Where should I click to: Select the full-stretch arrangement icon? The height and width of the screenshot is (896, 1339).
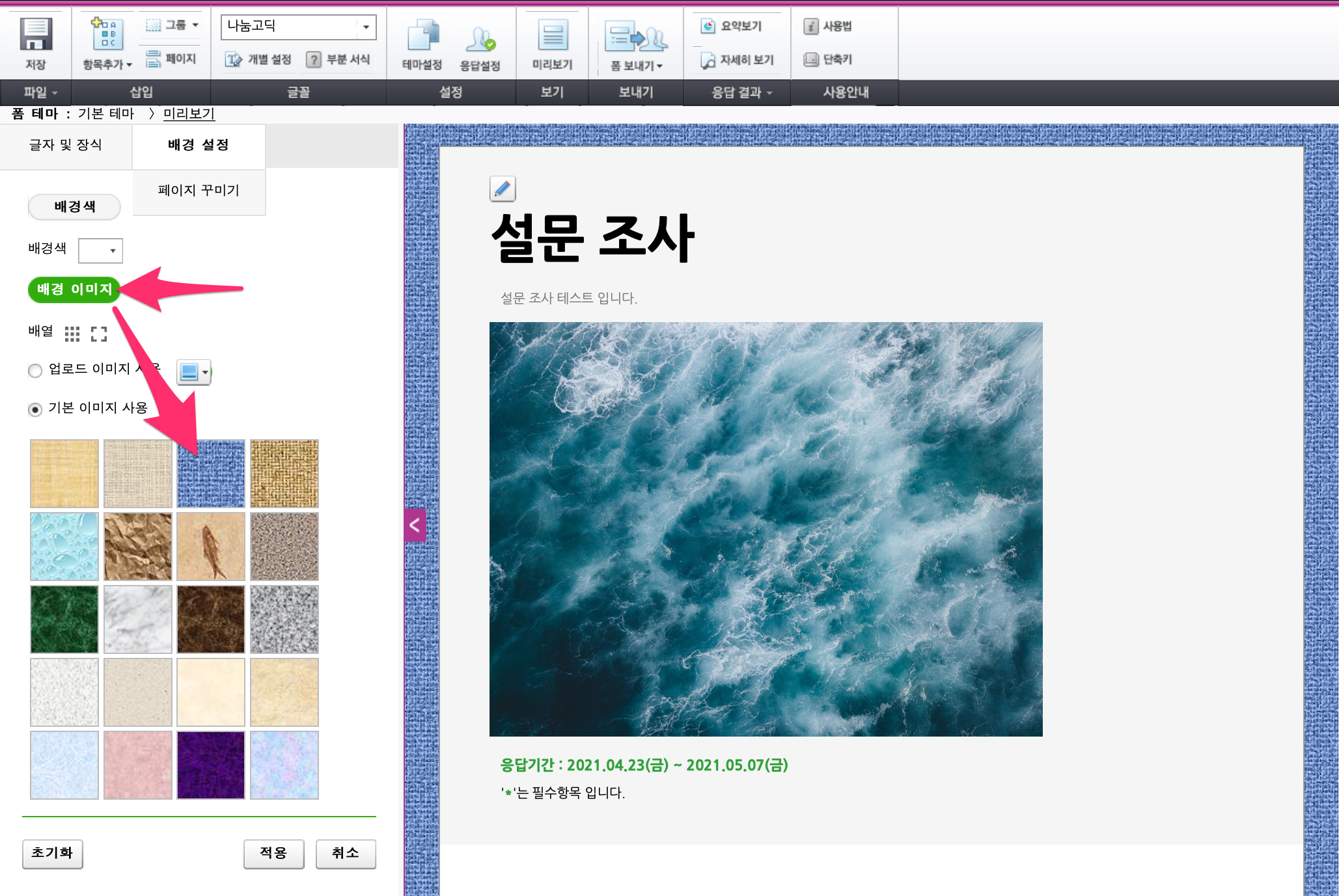click(x=99, y=334)
